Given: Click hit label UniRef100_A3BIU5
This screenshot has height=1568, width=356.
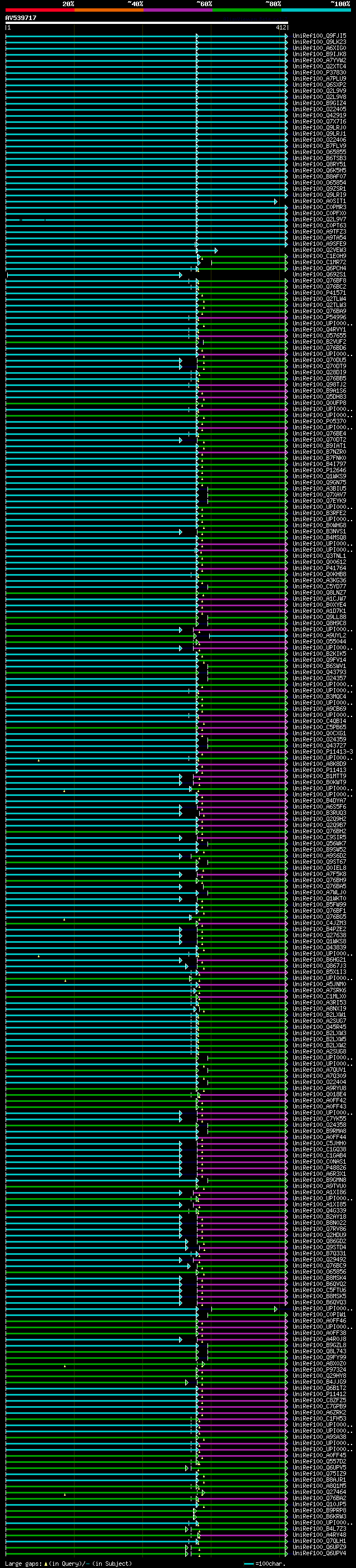Looking at the screenshot, I should tap(319, 489).
